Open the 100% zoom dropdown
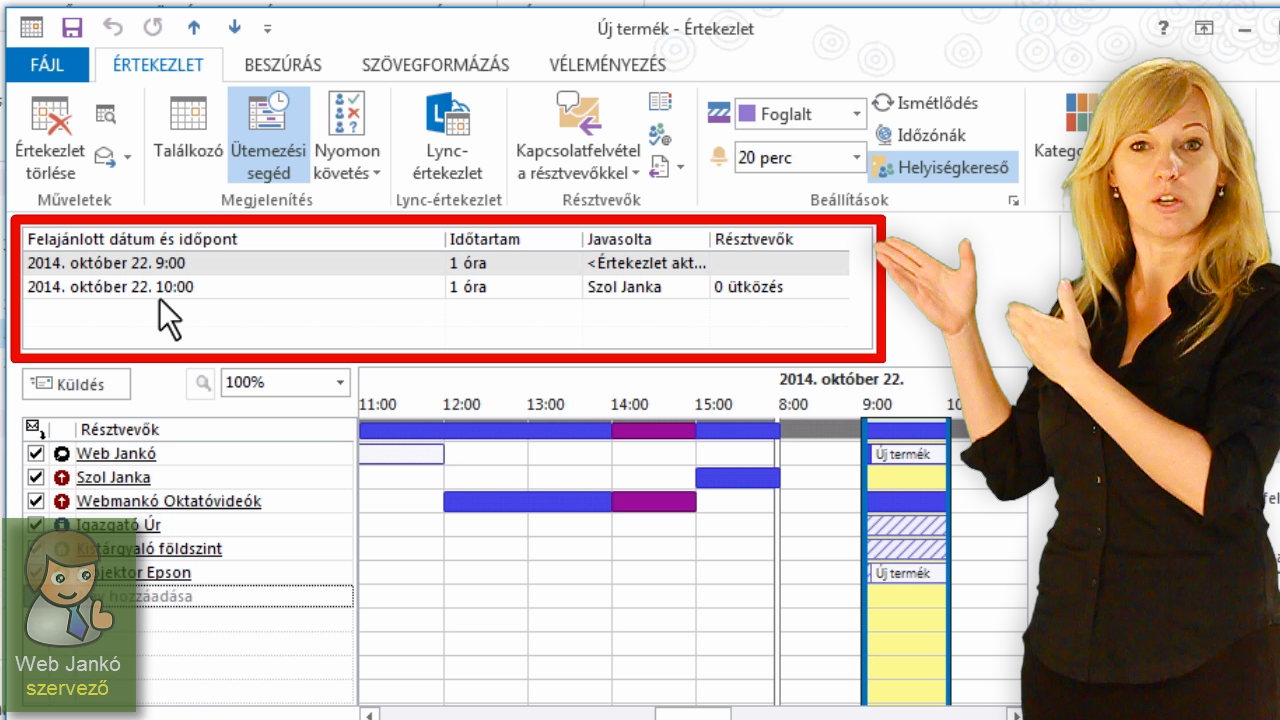1280x720 pixels. click(x=340, y=383)
